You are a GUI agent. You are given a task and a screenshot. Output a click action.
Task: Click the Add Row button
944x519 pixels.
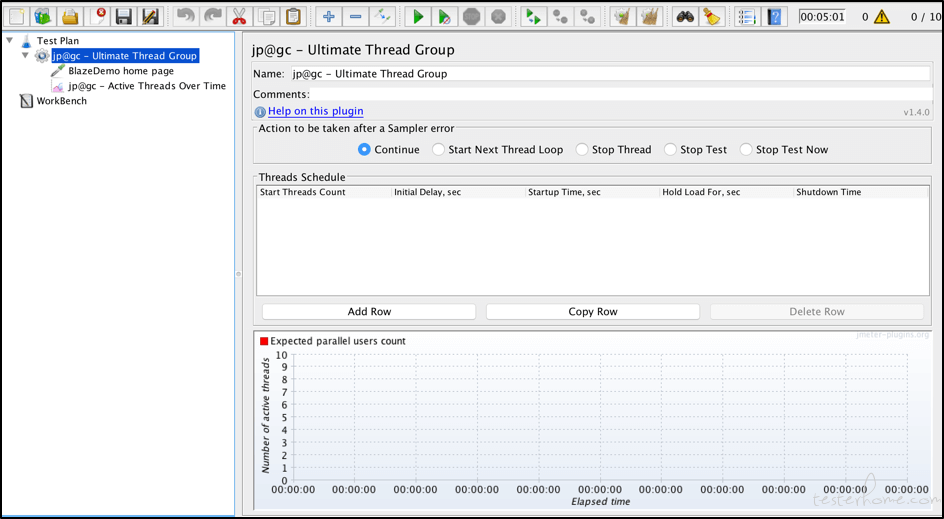click(369, 312)
